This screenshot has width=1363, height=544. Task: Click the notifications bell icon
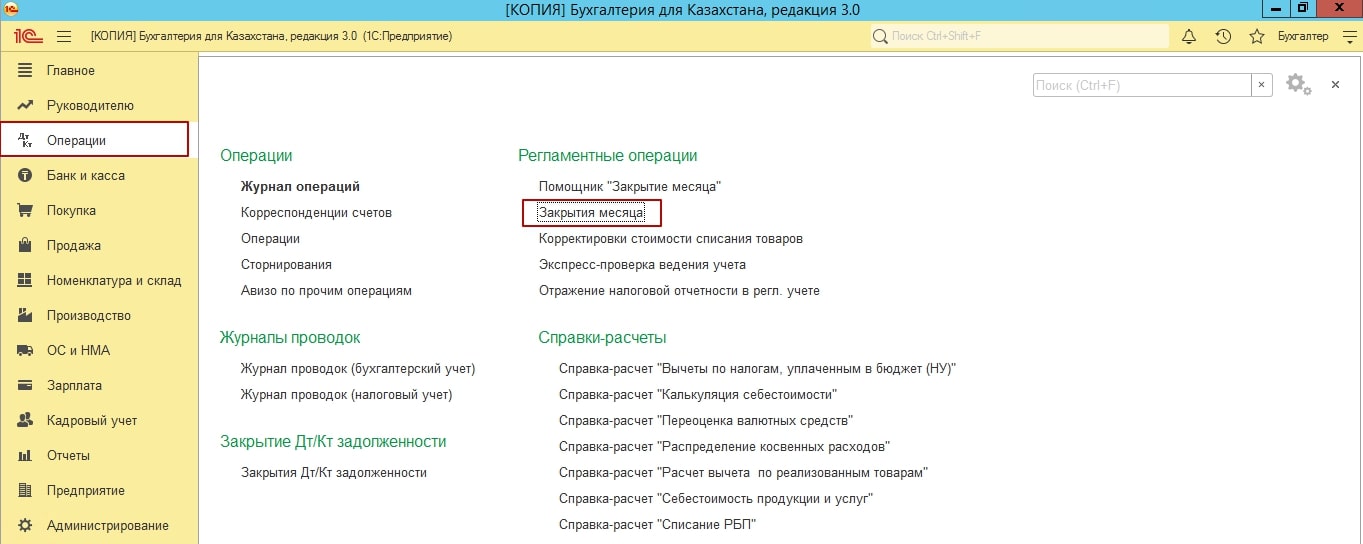tap(1189, 36)
